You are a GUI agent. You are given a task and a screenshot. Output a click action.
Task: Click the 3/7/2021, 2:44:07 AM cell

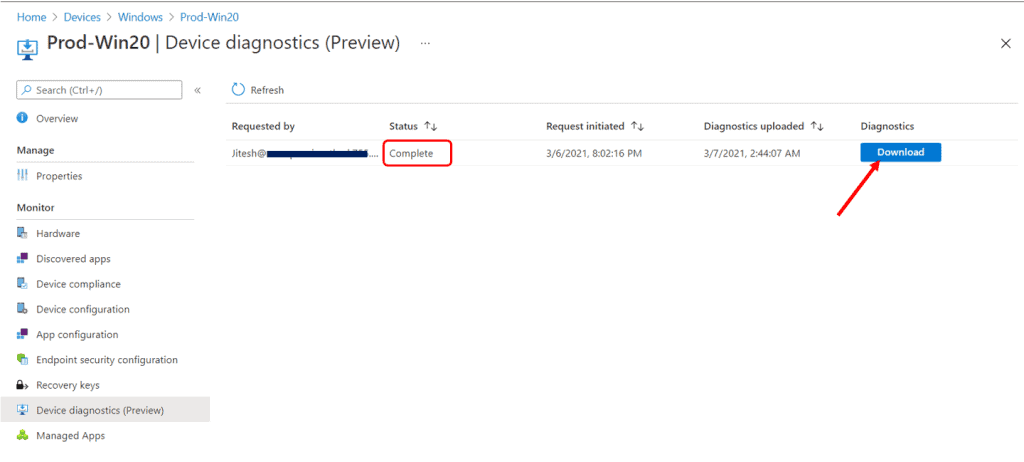[752, 154]
